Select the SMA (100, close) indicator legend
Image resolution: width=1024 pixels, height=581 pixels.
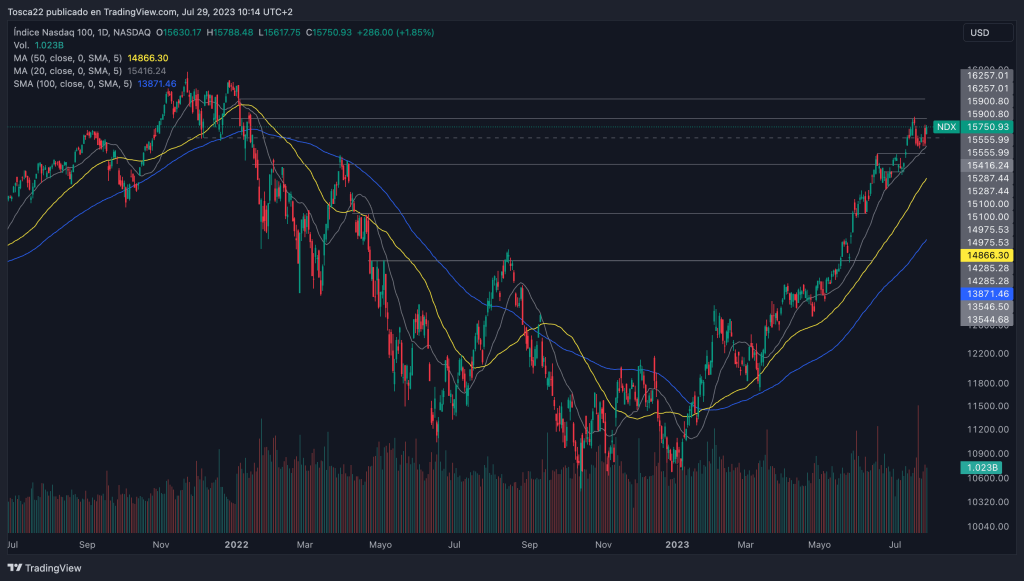(70, 84)
